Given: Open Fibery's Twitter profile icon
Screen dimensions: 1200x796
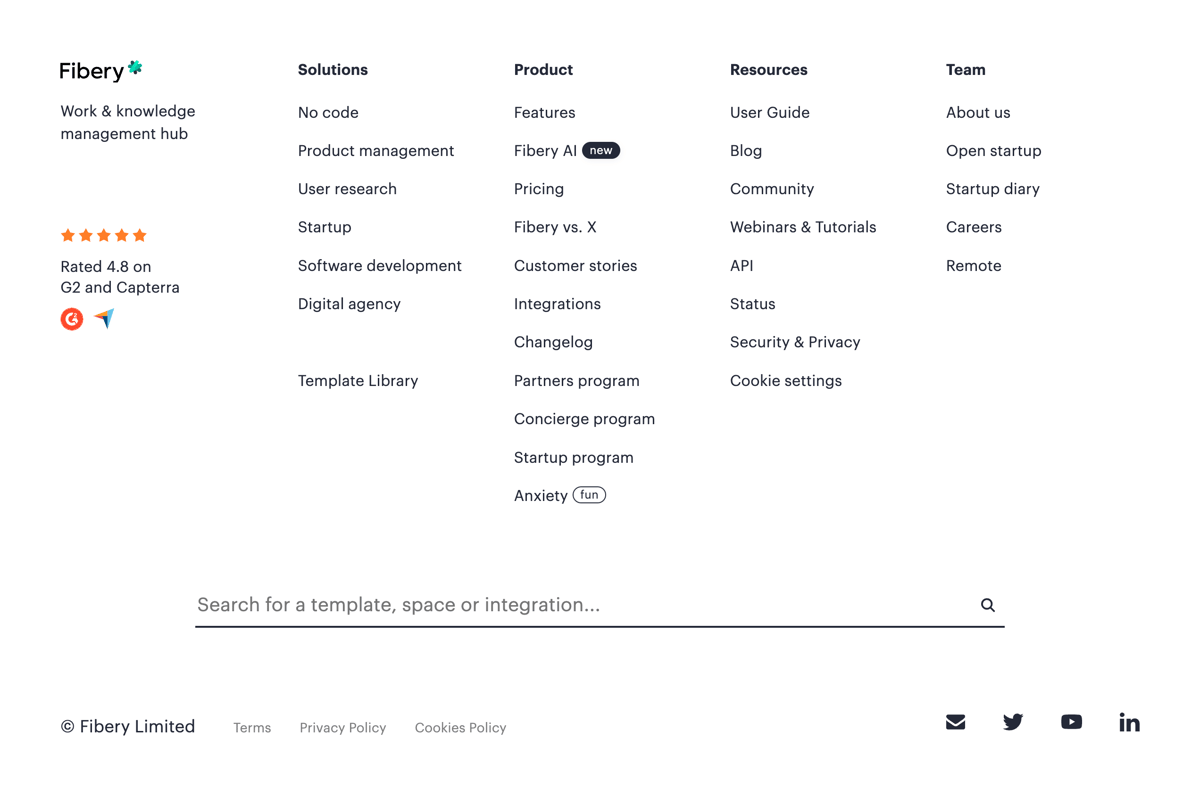Looking at the screenshot, I should [1013, 721].
